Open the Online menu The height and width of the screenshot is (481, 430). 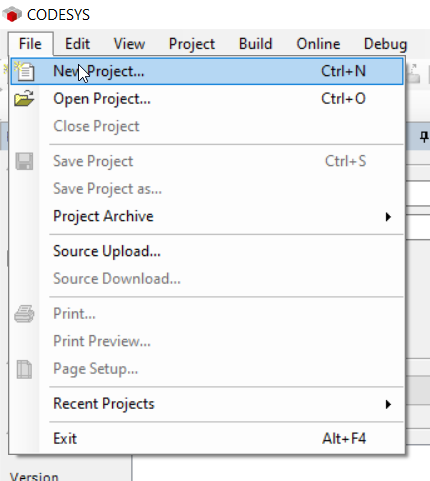pyautogui.click(x=318, y=44)
